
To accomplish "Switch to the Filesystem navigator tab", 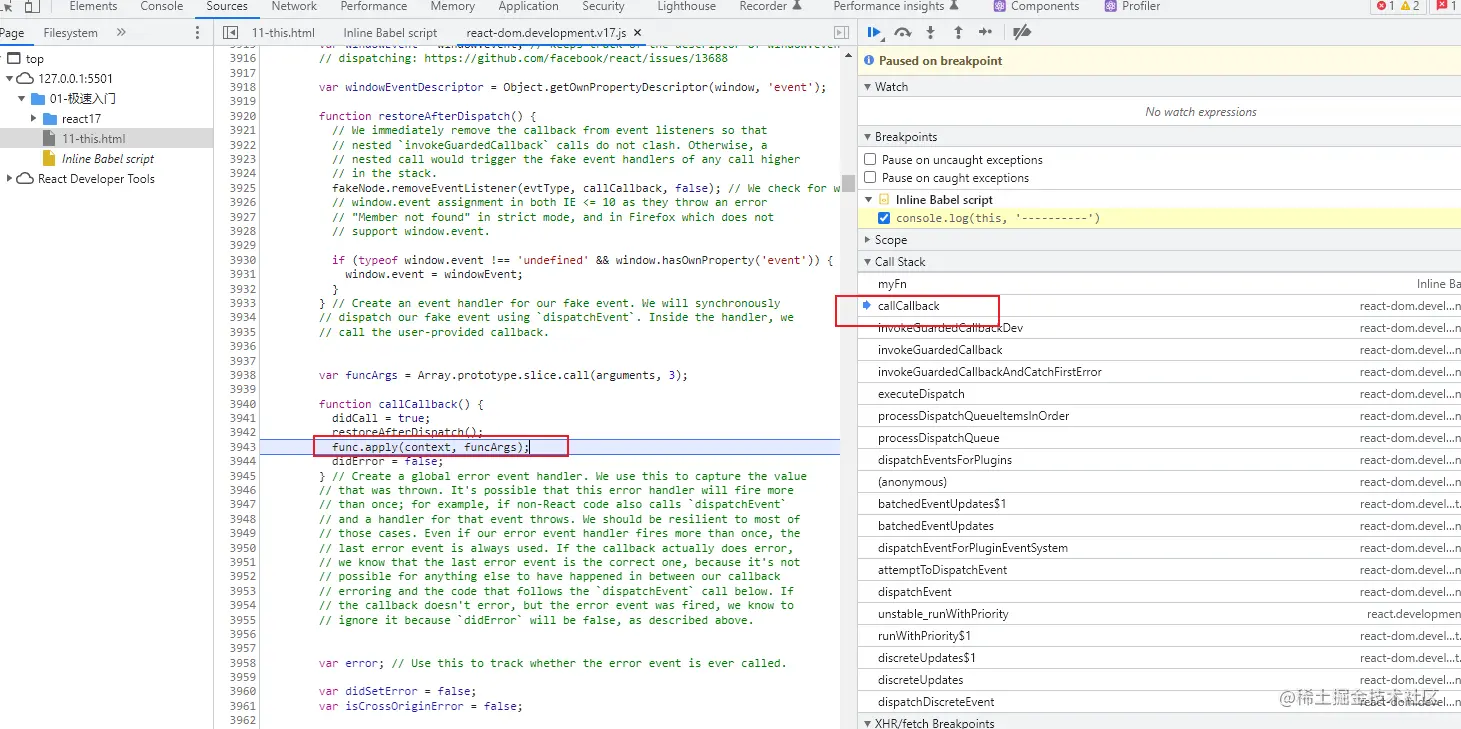I will point(71,33).
